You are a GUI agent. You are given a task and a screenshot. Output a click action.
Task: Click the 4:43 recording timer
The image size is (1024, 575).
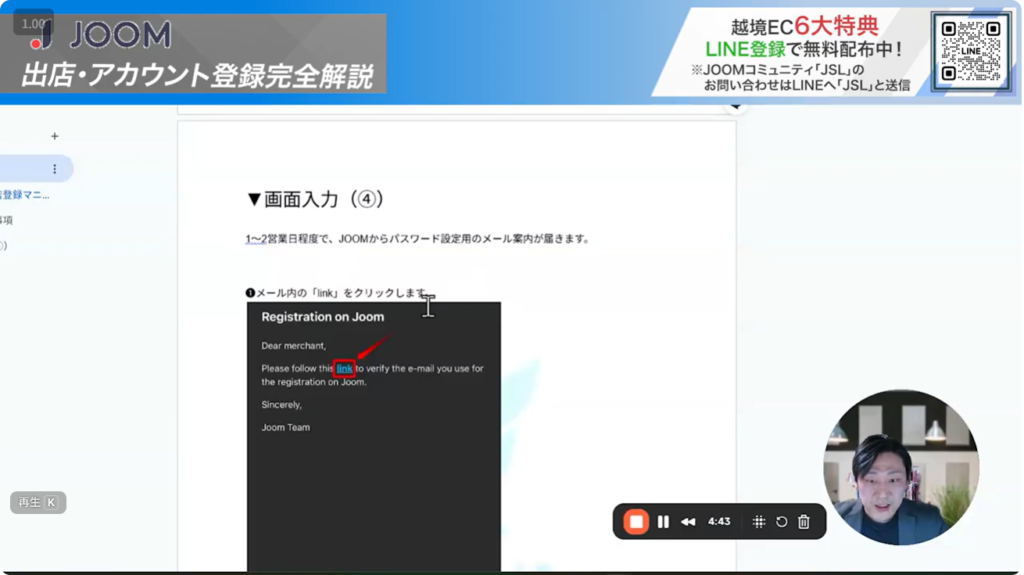(x=719, y=522)
